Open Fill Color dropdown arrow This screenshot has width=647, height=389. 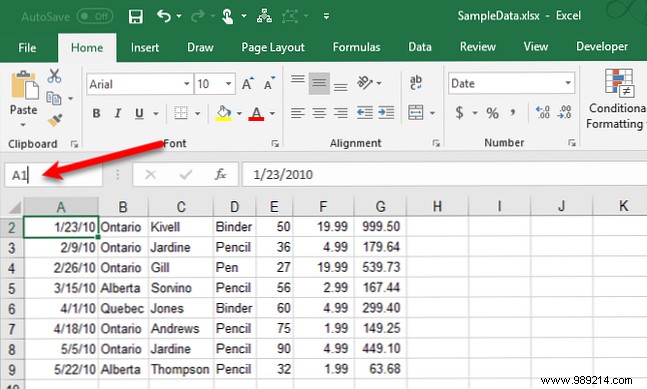coord(239,113)
